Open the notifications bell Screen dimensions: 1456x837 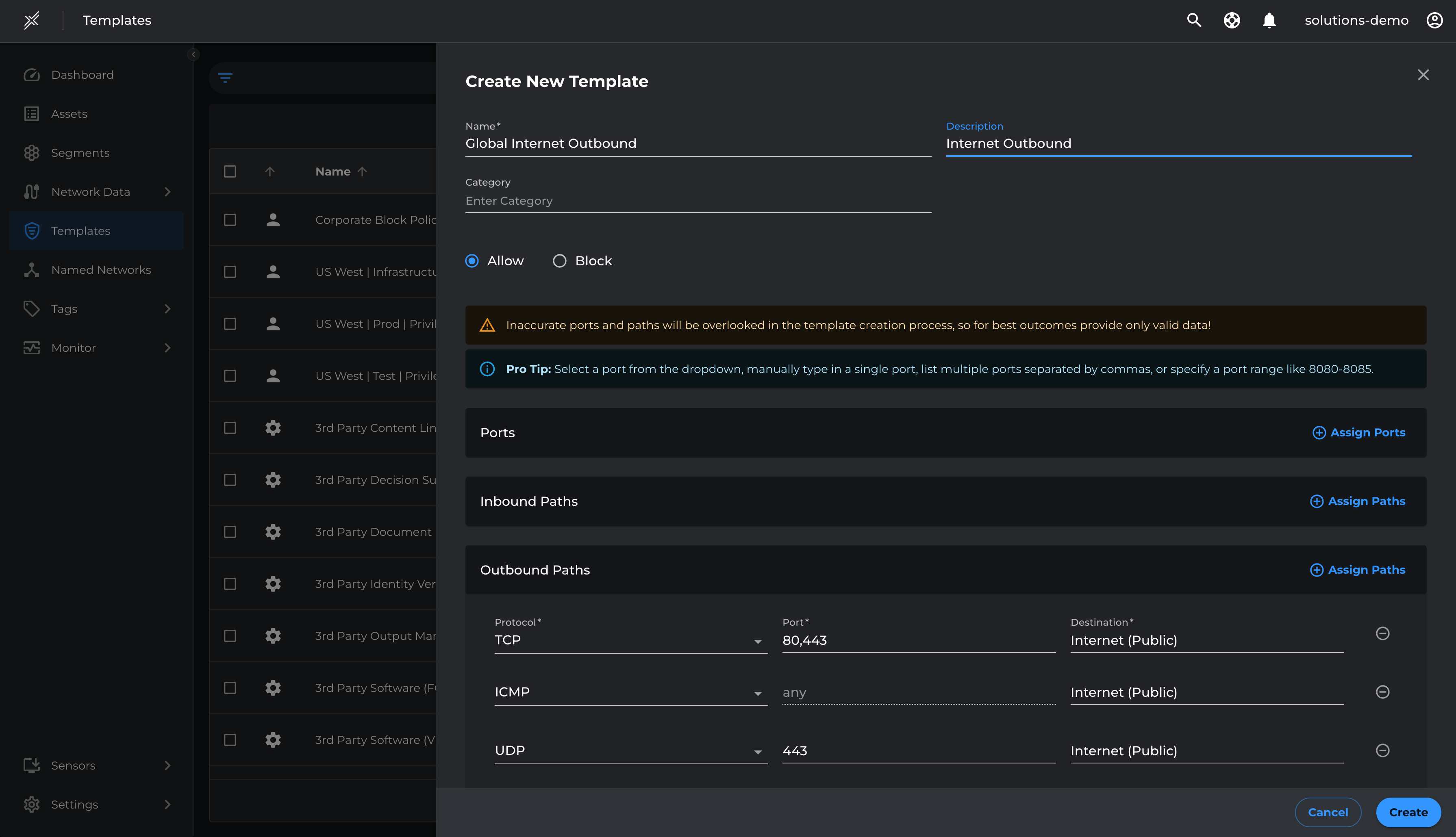1269,21
